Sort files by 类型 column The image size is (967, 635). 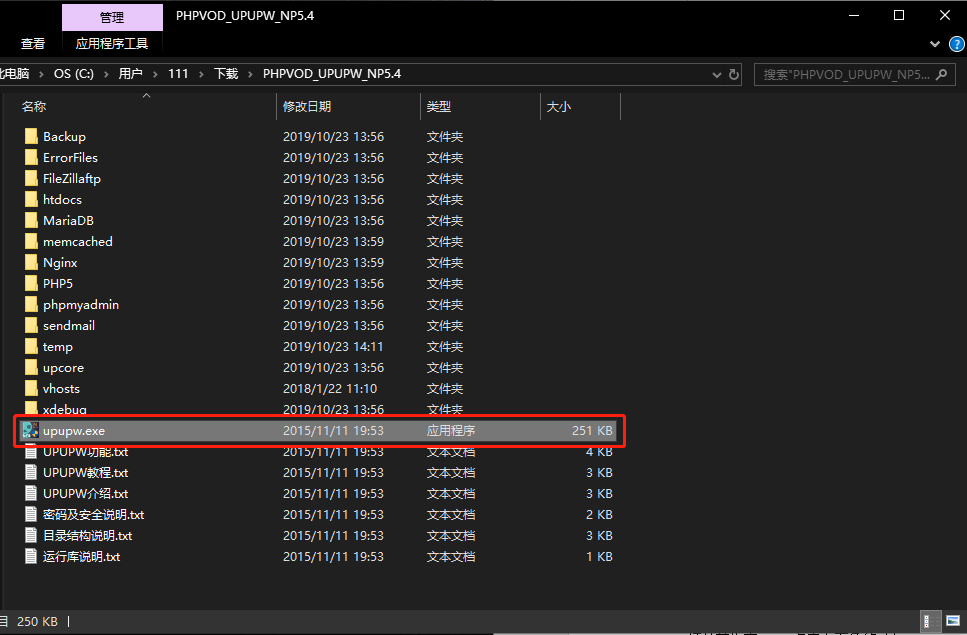(439, 107)
